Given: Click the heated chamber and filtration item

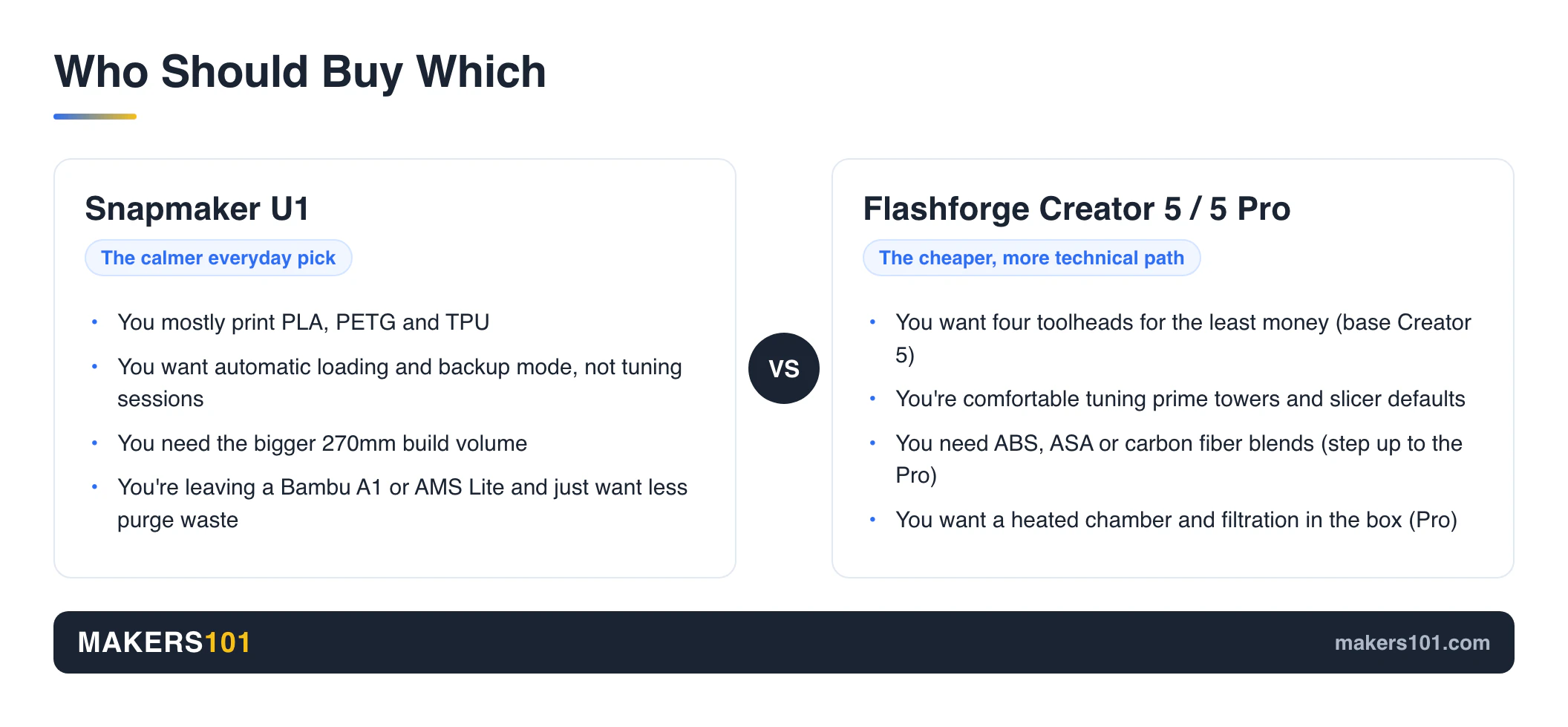Looking at the screenshot, I should [x=1176, y=520].
